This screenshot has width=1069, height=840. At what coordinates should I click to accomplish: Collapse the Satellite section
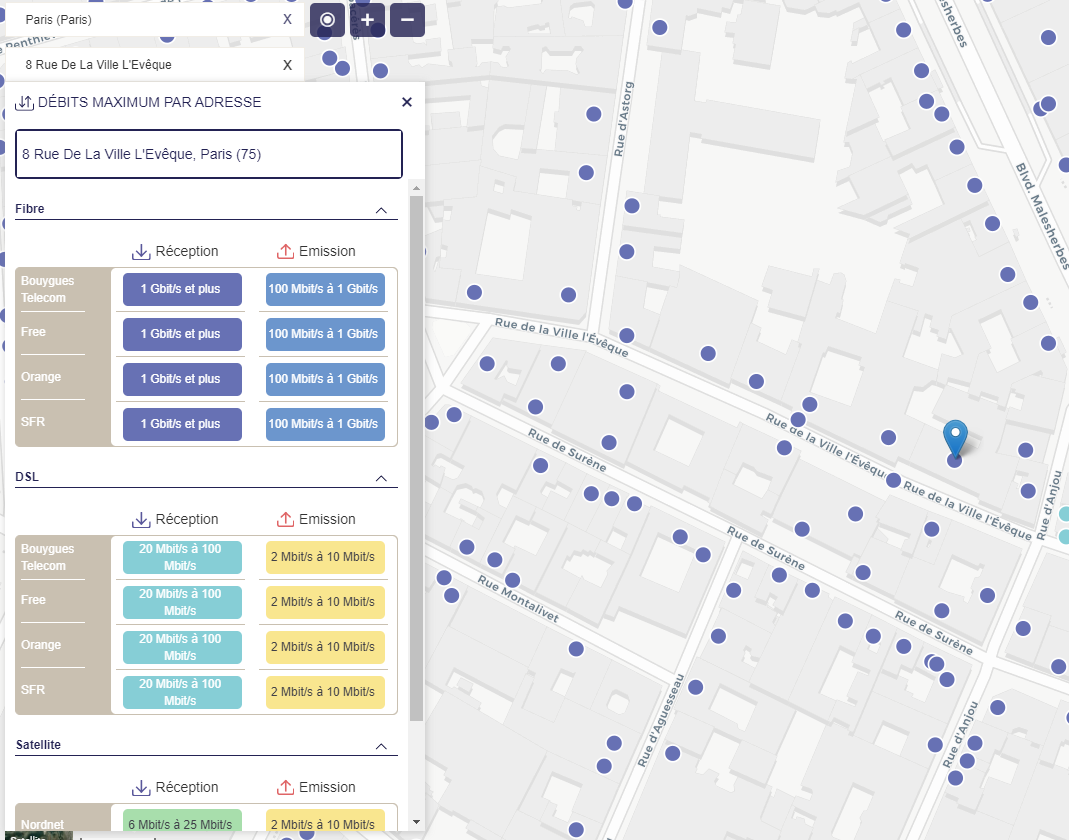point(381,746)
